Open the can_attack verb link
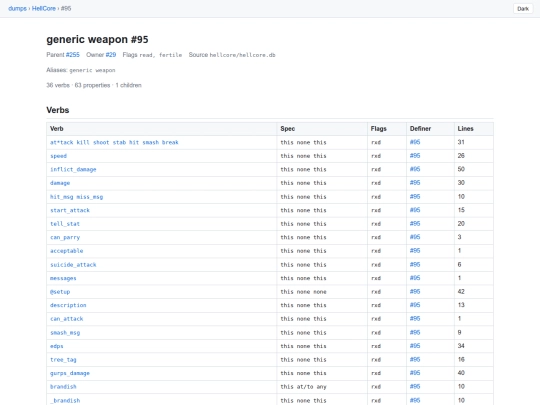This screenshot has width=540, height=405. (66, 319)
